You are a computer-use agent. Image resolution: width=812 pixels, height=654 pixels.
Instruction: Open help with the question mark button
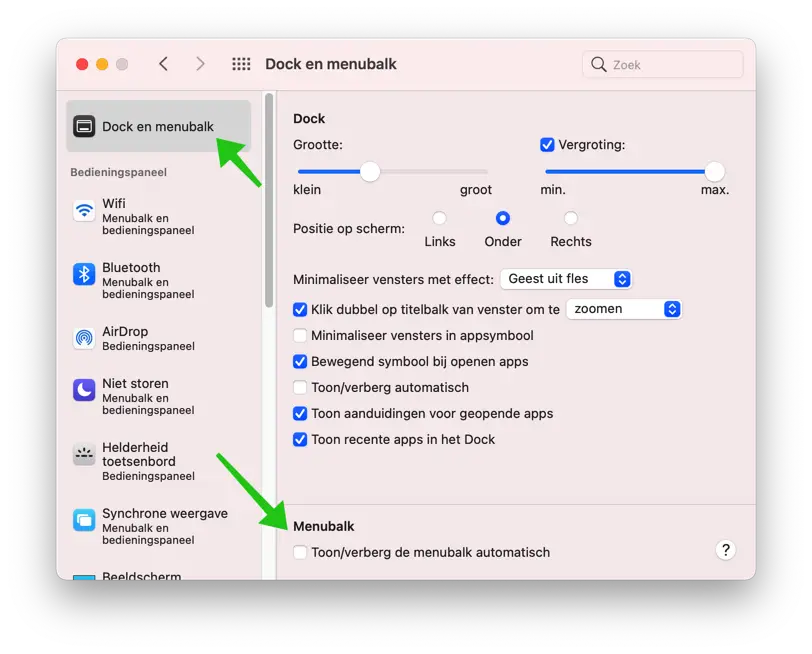pyautogui.click(x=726, y=550)
